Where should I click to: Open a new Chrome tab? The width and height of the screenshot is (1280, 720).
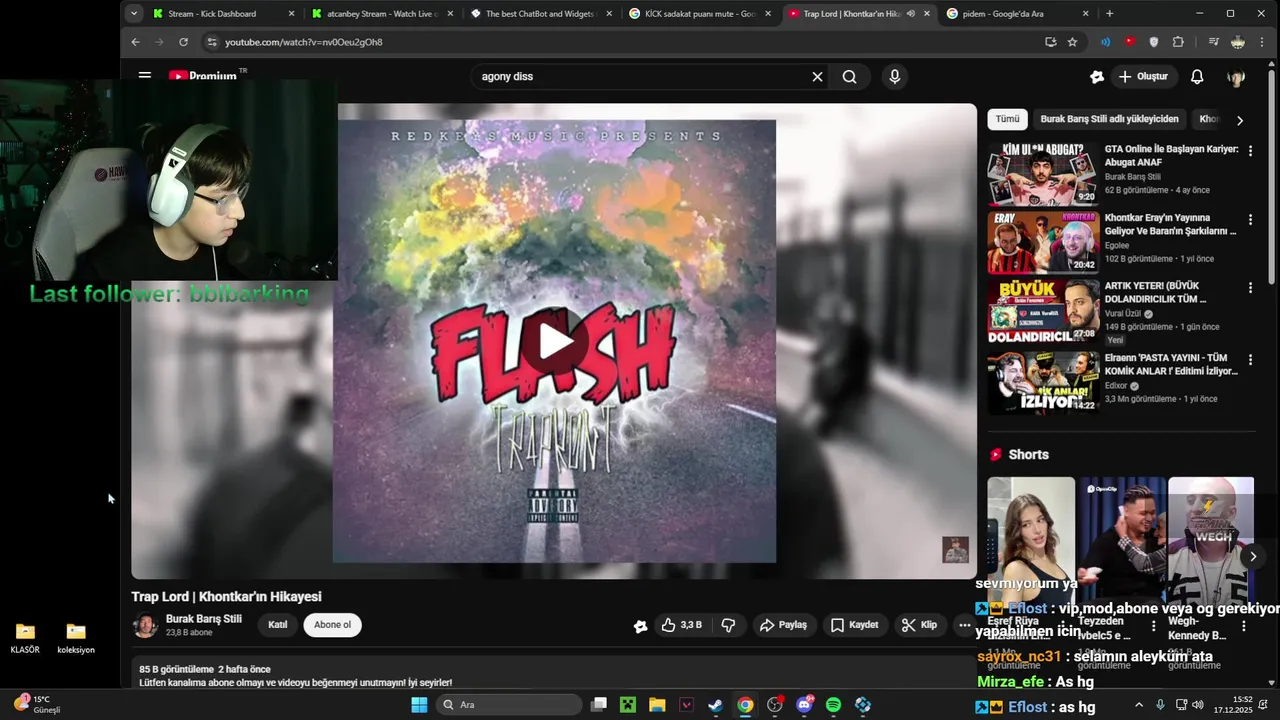coord(1110,14)
